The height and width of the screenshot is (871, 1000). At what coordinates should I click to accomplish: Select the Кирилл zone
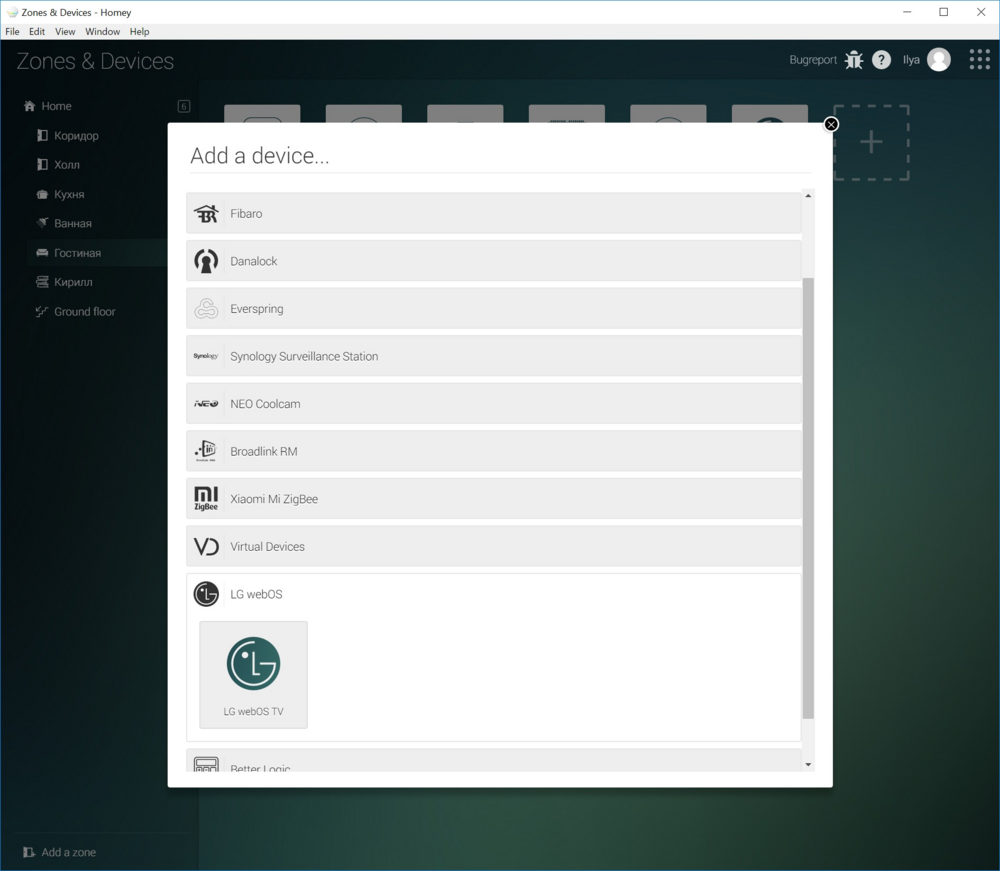[73, 282]
